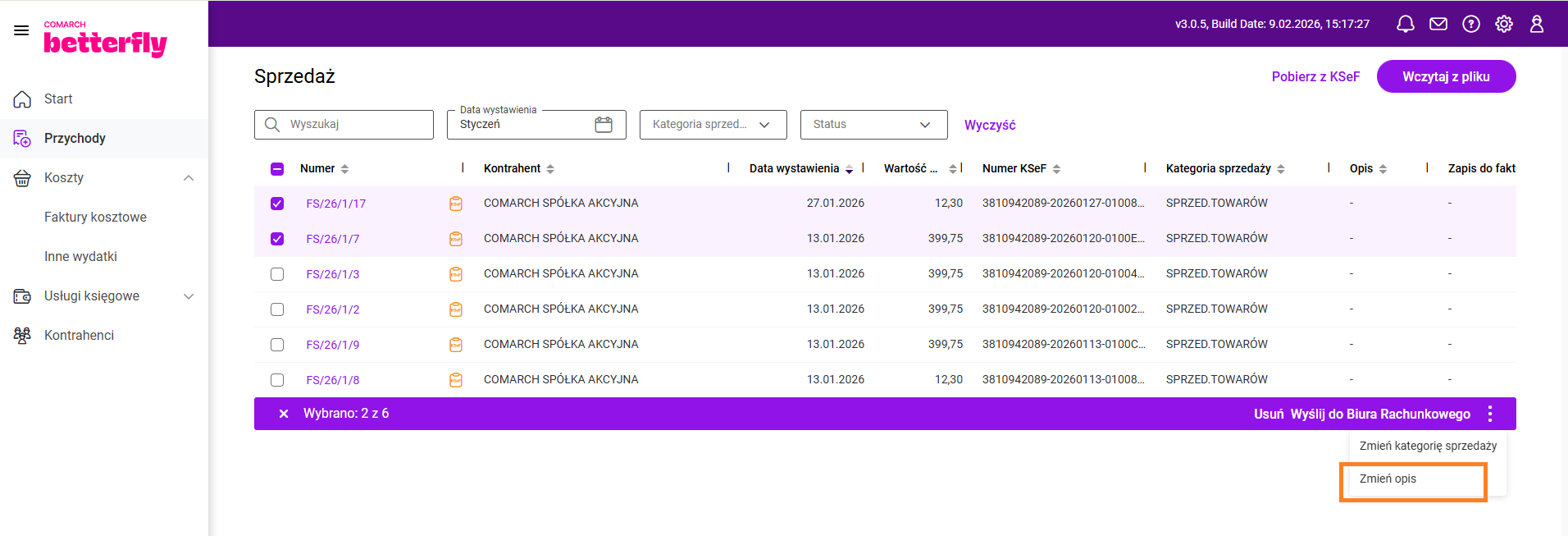The height and width of the screenshot is (536, 1568).
Task: Check the FS/26/1/9 invoice checkbox
Action: point(277,345)
